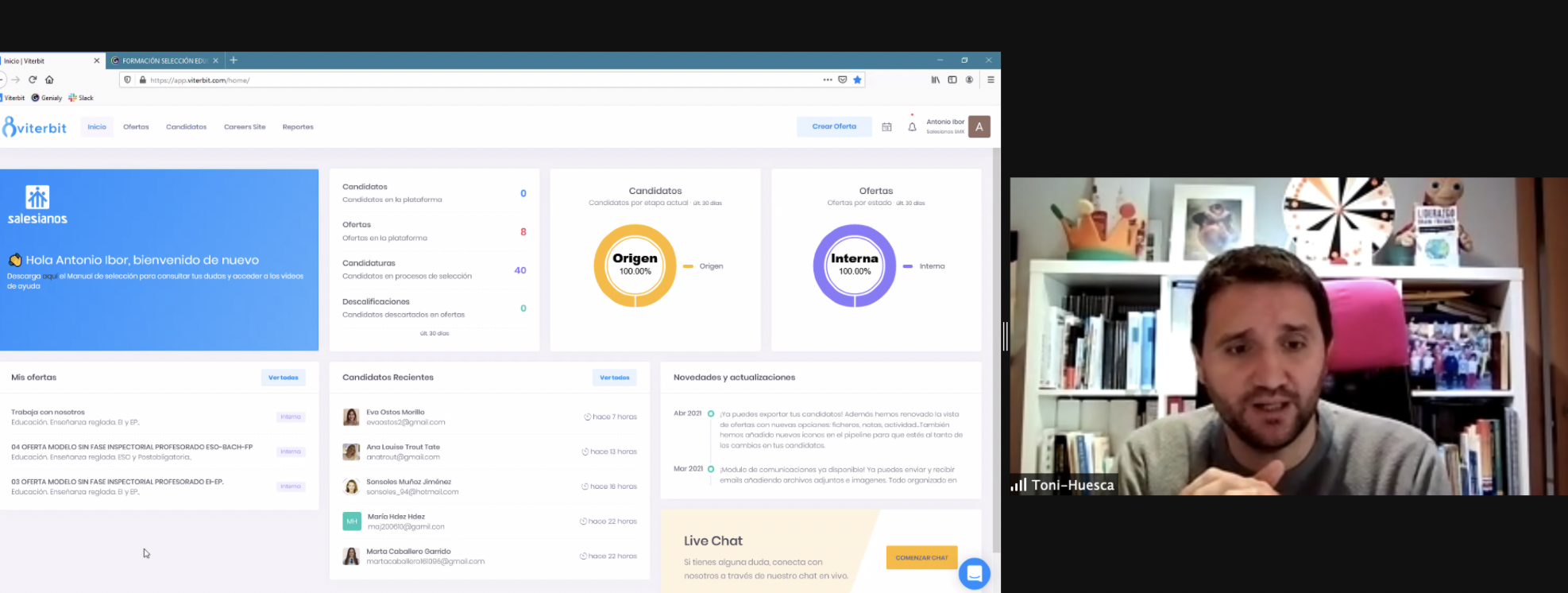Go to the Ofertas menu item
The height and width of the screenshot is (593, 1568).
136,127
